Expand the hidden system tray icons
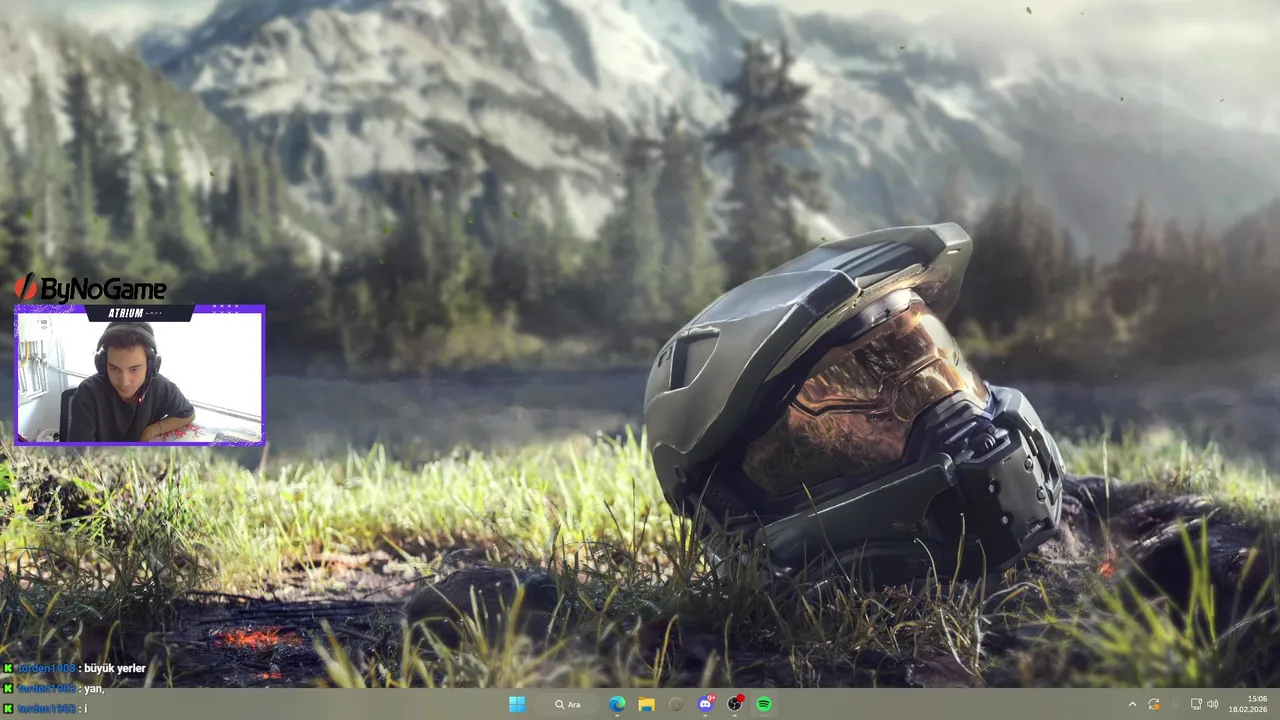The image size is (1280, 720). (x=1132, y=704)
